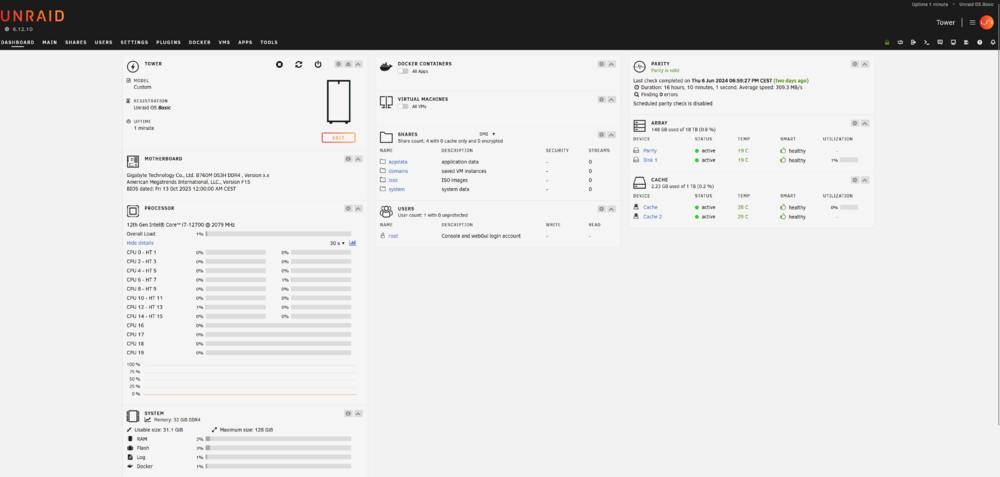This screenshot has height=477, width=1000.
Task: Open Docker Containers panel settings gear
Action: coord(601,64)
